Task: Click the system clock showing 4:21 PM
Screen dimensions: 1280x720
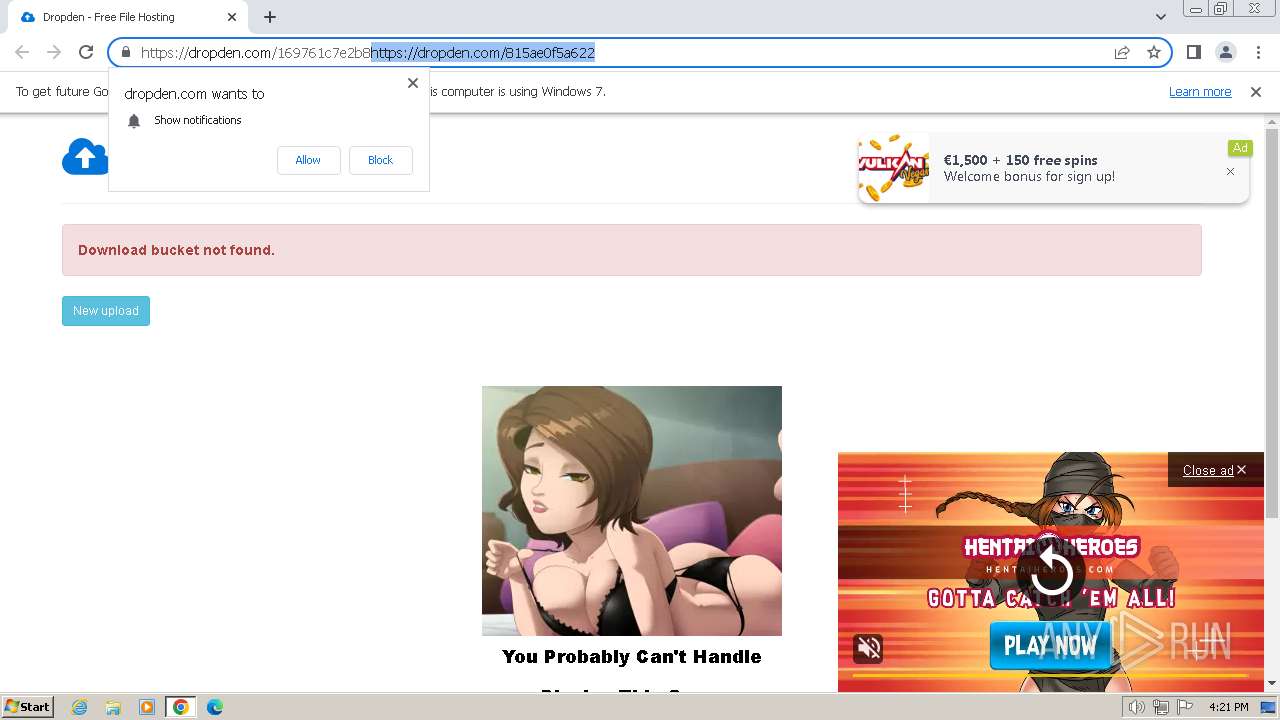Action: 1228,707
